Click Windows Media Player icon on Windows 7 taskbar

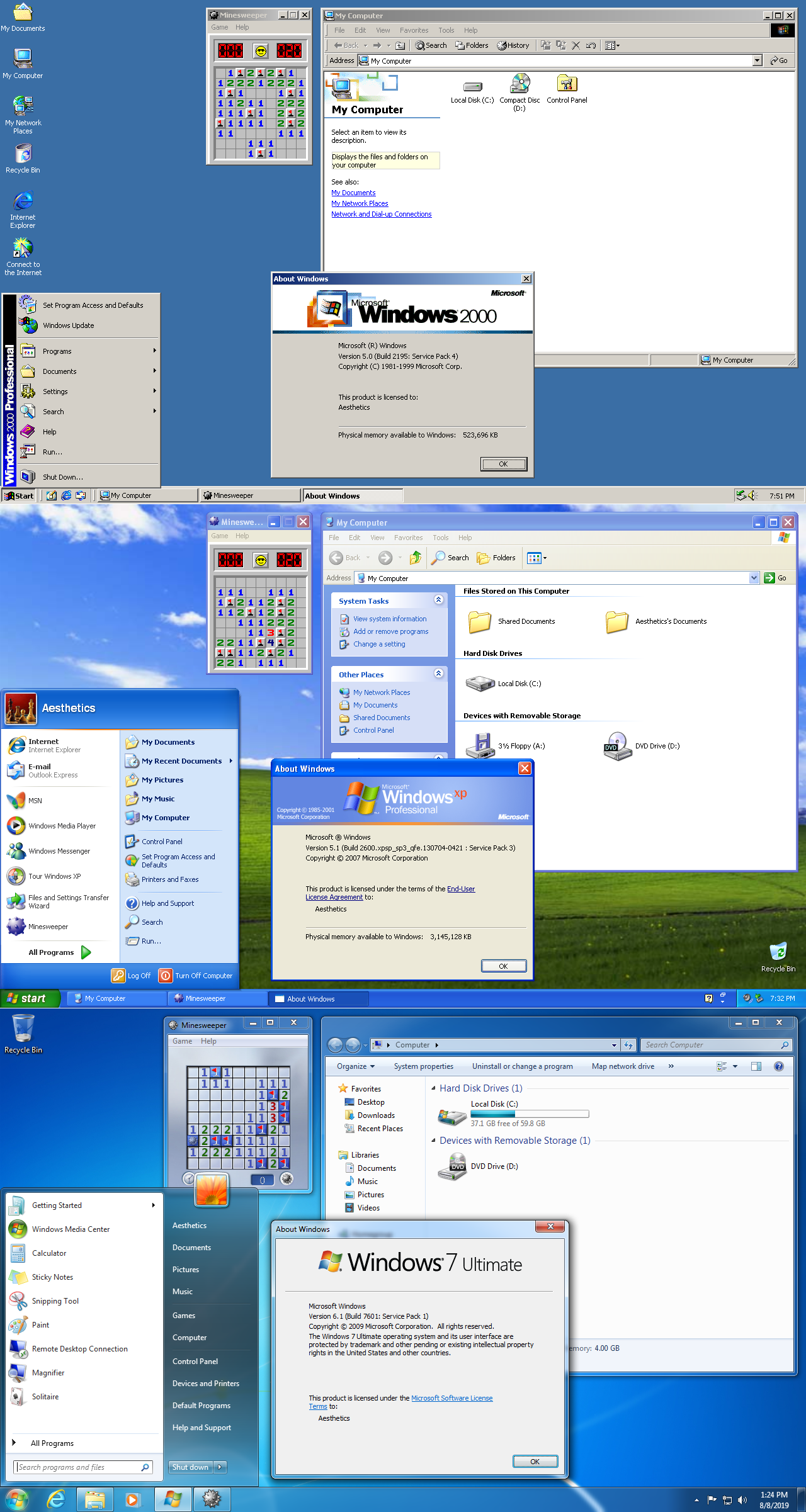coord(132,1499)
